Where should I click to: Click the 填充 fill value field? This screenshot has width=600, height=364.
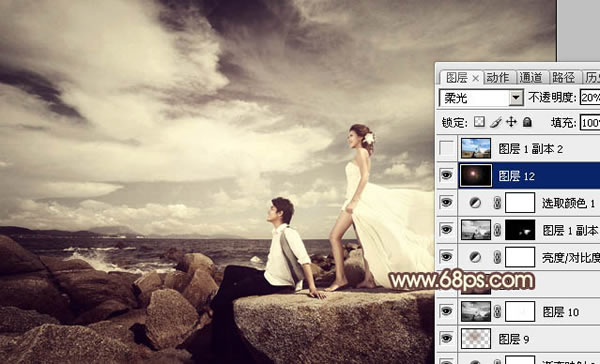tap(590, 122)
